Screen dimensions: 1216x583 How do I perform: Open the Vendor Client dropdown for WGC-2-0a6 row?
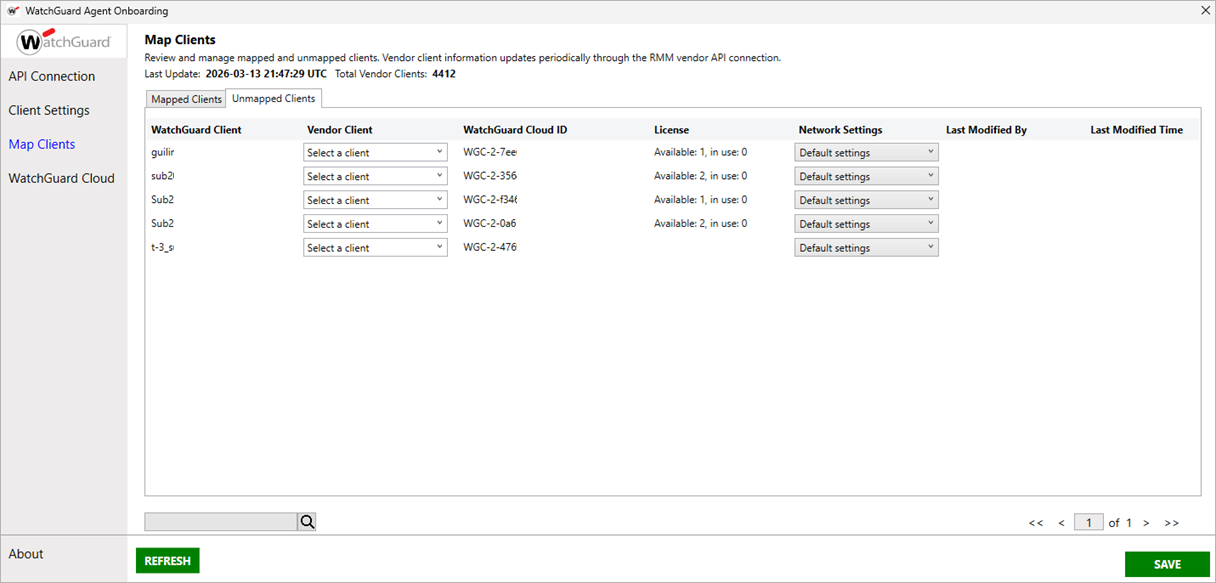tap(375, 224)
